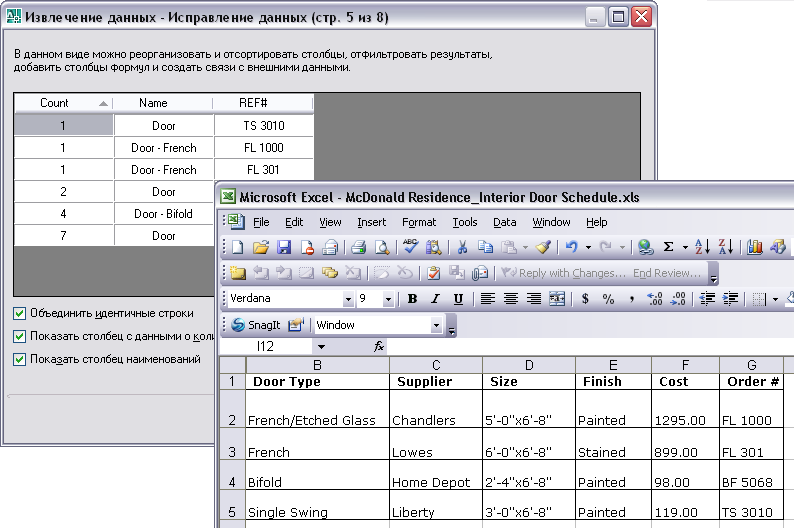Save the workbook with the floppy icon
The width and height of the screenshot is (794, 528).
pyautogui.click(x=284, y=247)
